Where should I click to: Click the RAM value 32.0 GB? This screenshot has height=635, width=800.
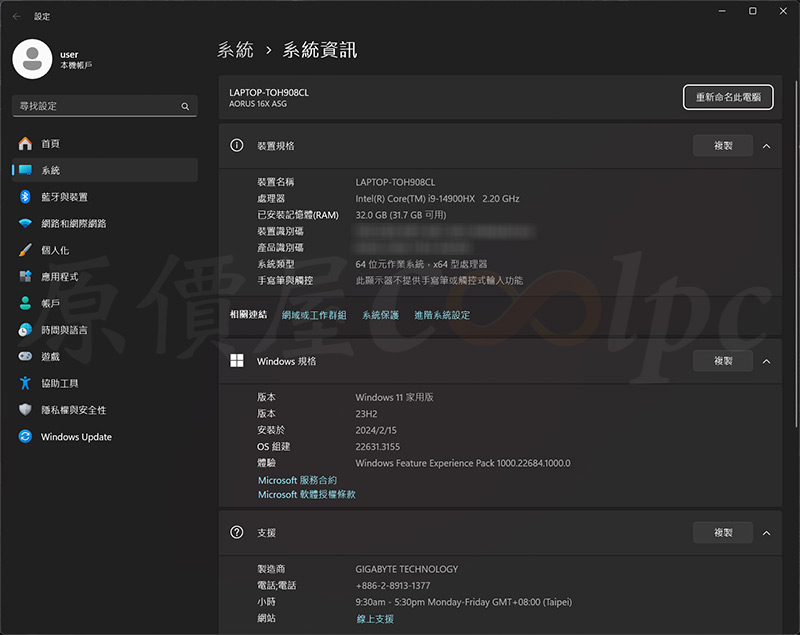(x=401, y=215)
